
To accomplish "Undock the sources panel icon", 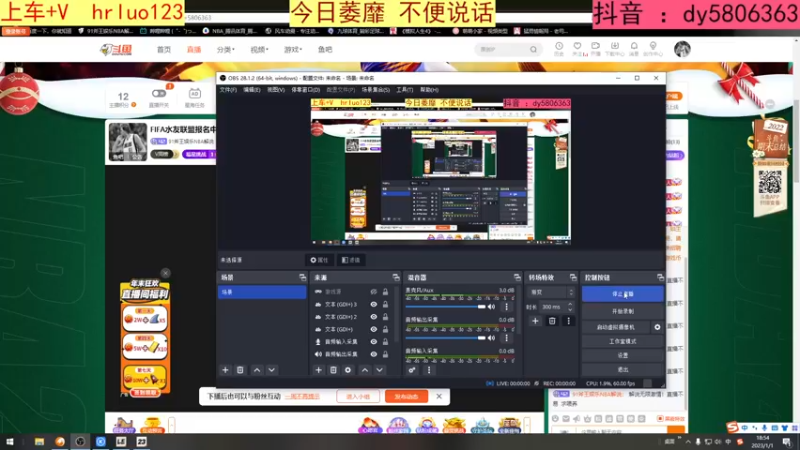I will coord(396,278).
